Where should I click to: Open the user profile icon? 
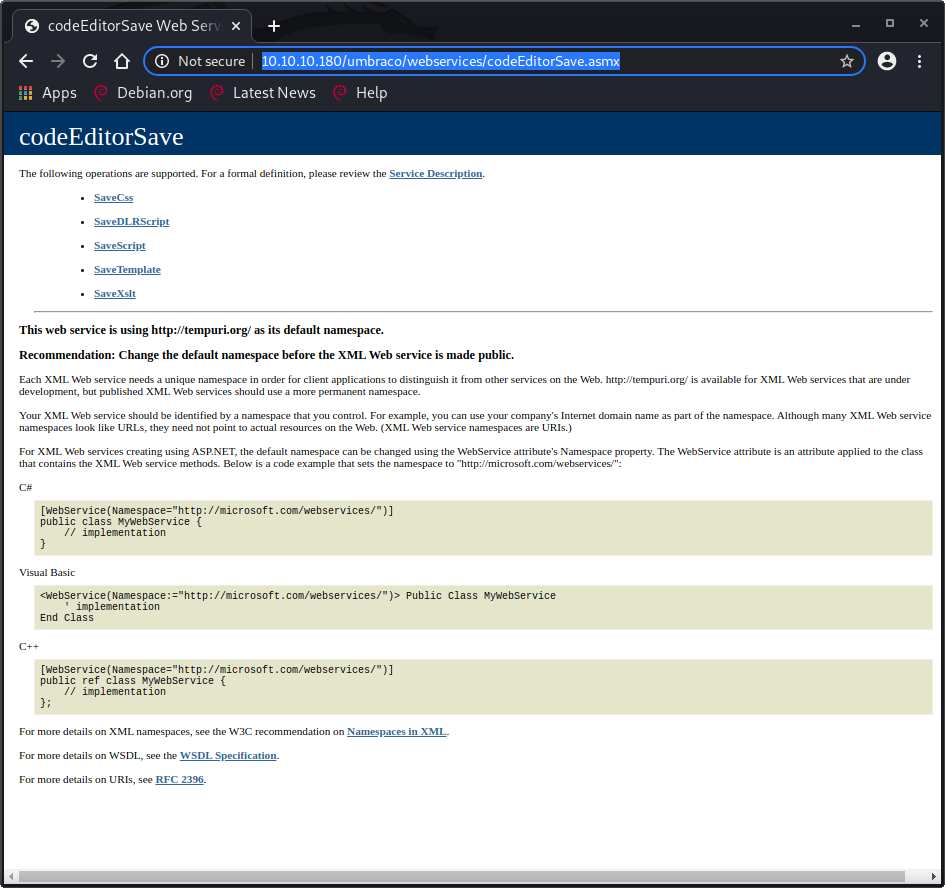pyautogui.click(x=886, y=61)
